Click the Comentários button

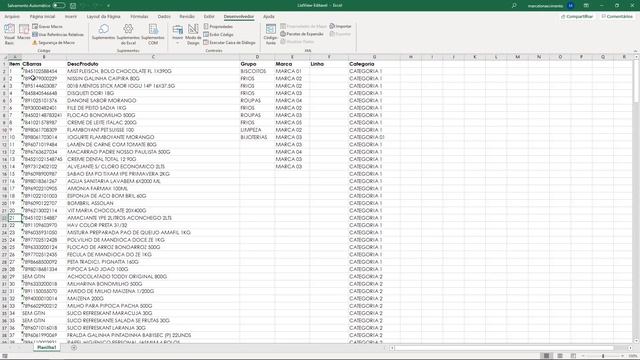(617, 17)
